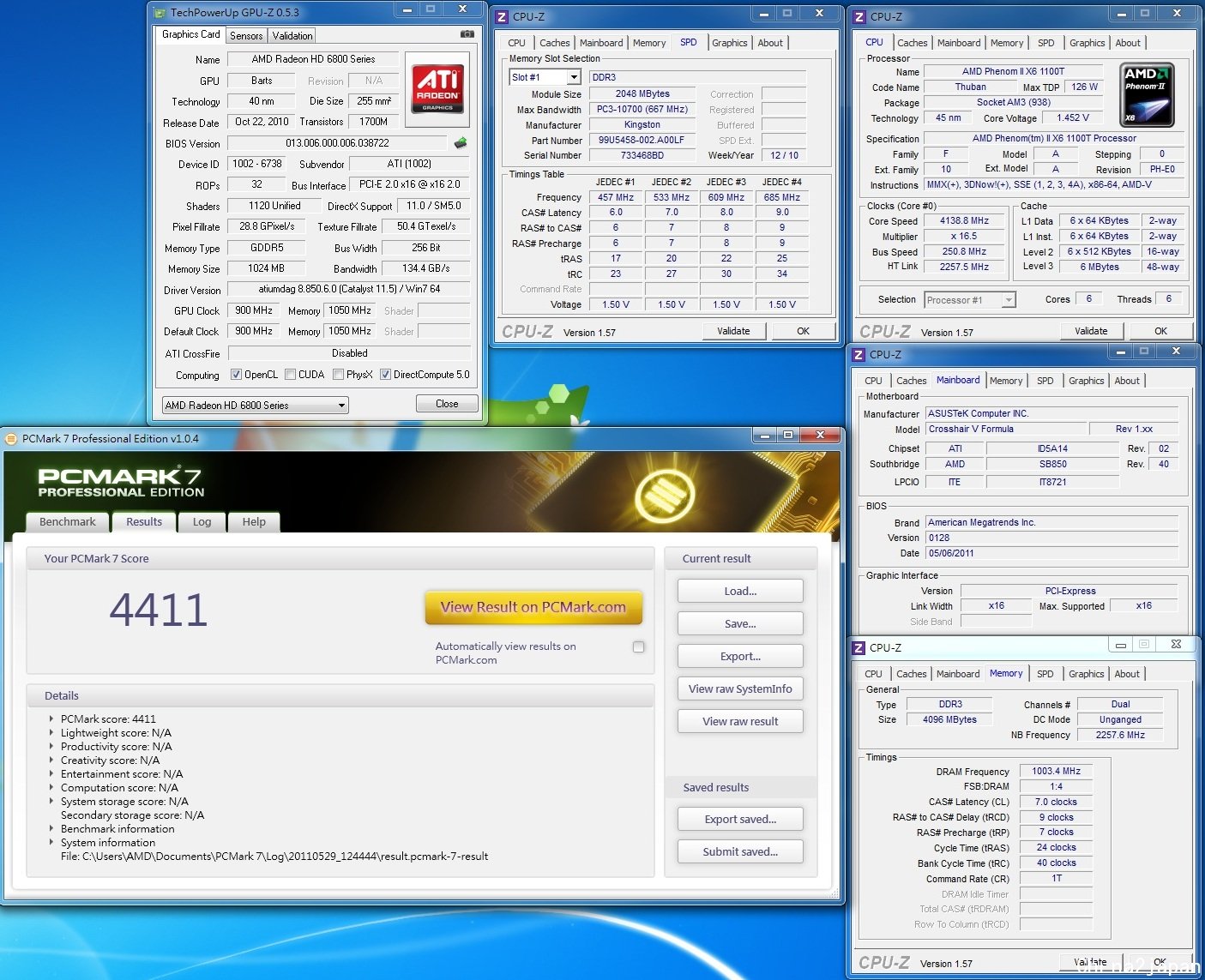Screen dimensions: 1205x980
Task: Expand the Benchmark information row
Action: pos(51,828)
